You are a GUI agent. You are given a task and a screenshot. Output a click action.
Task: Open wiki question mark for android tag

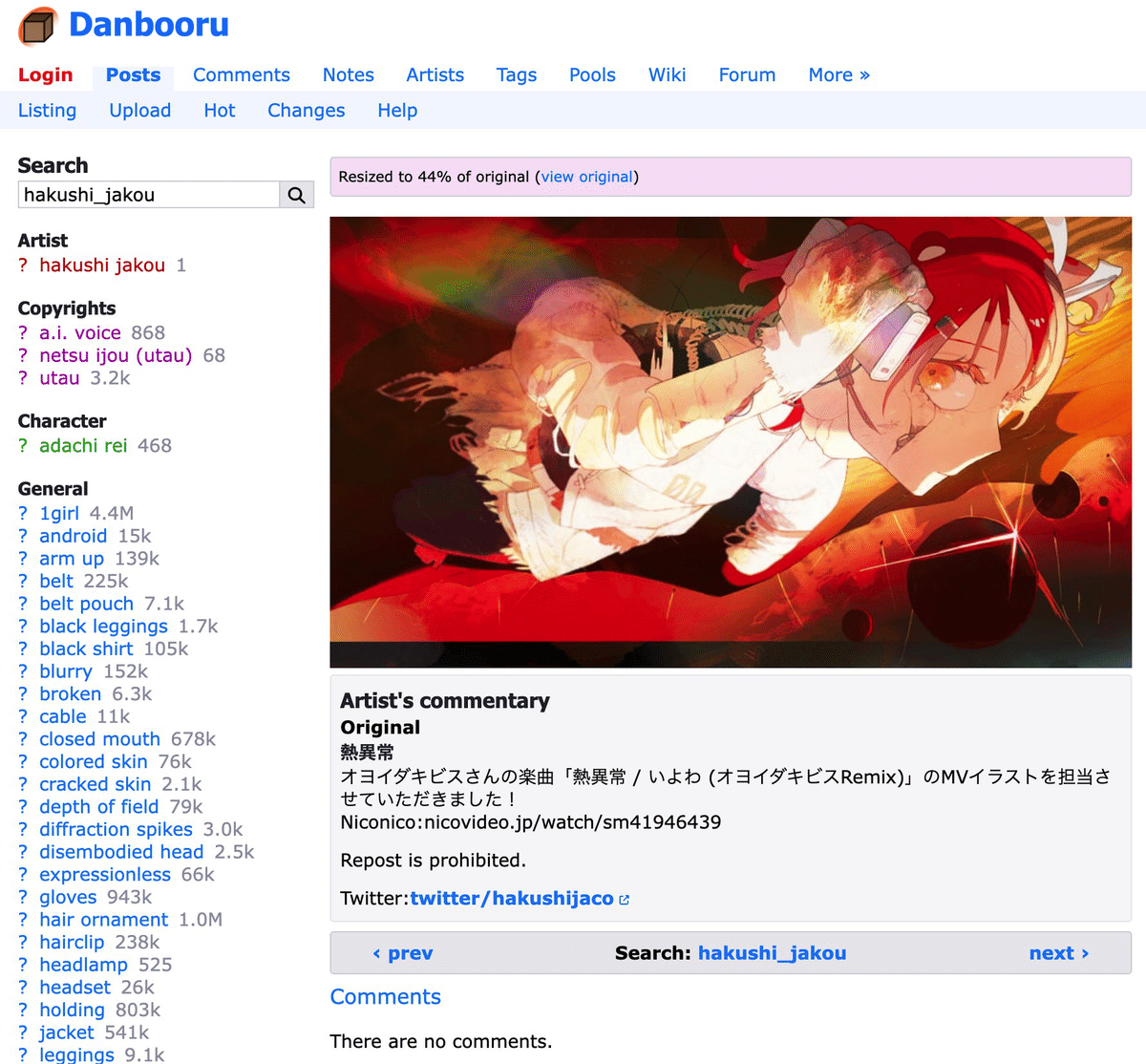tap(23, 537)
